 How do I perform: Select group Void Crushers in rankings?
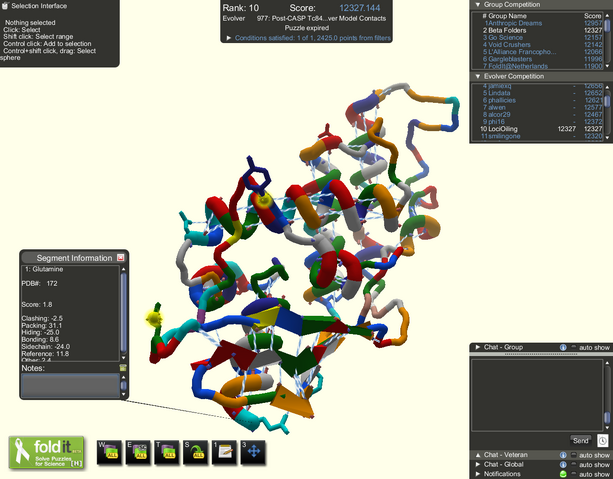click(538, 45)
